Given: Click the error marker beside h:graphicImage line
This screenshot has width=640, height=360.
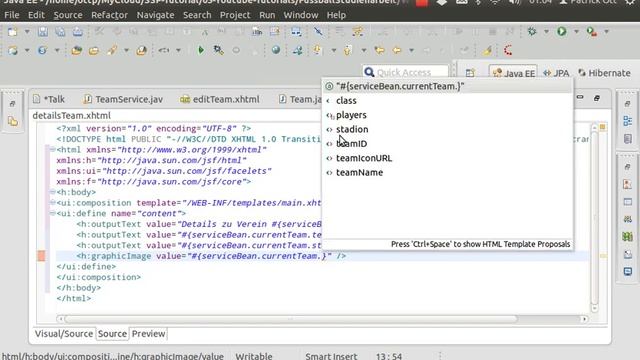Looking at the screenshot, I should 41,256.
